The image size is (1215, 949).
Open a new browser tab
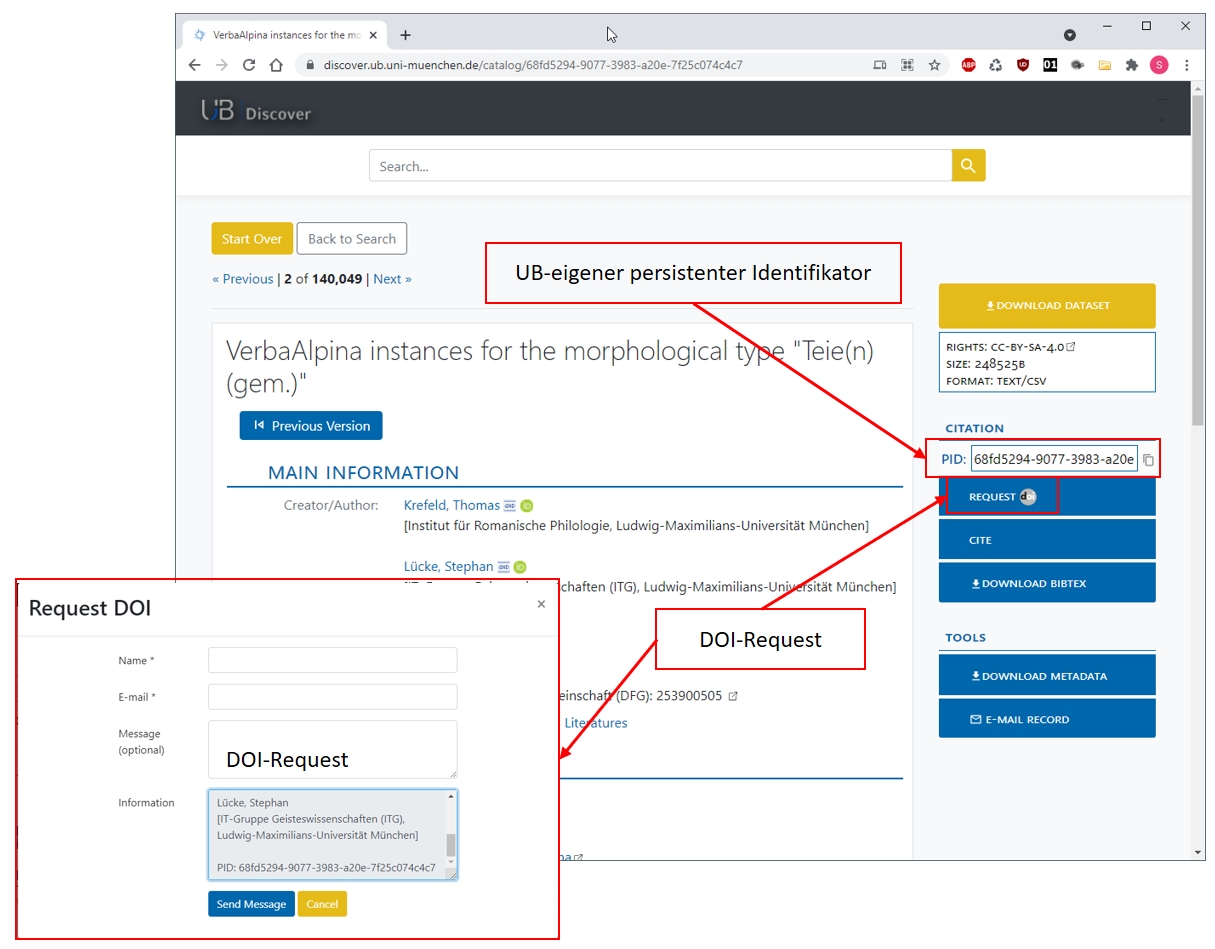405,35
